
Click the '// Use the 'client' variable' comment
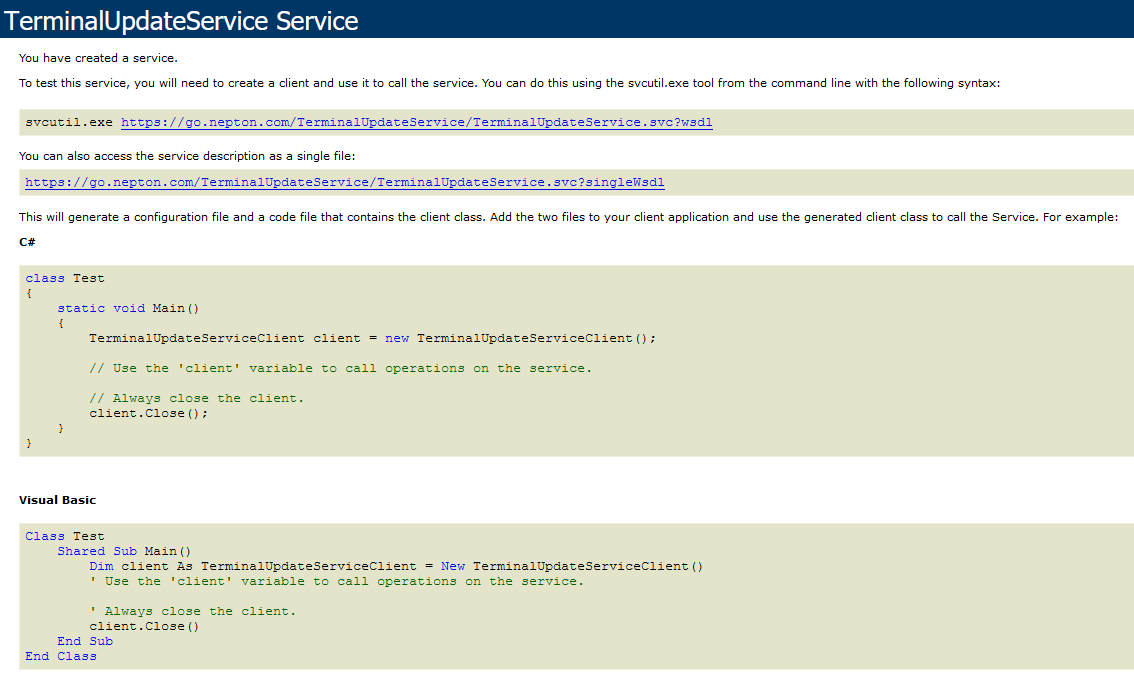coord(341,368)
